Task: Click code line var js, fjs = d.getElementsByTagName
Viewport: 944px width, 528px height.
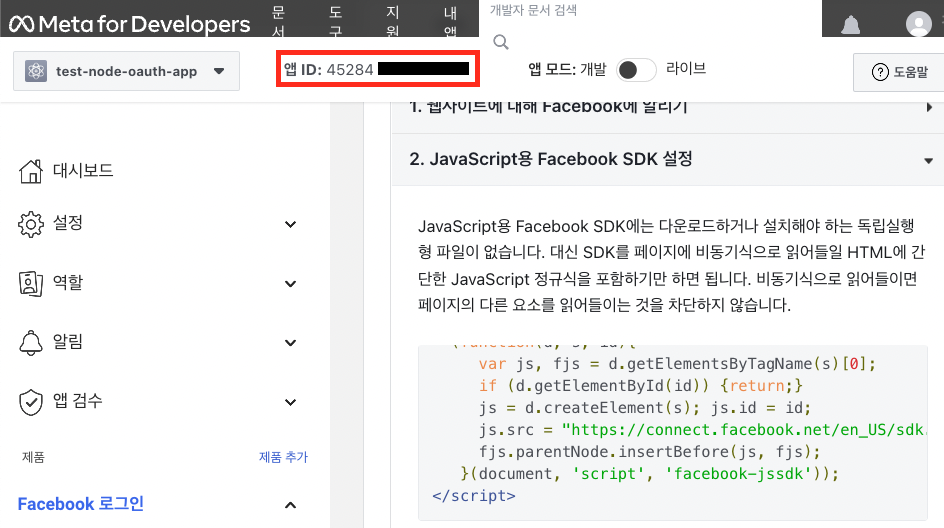Action: (677, 364)
